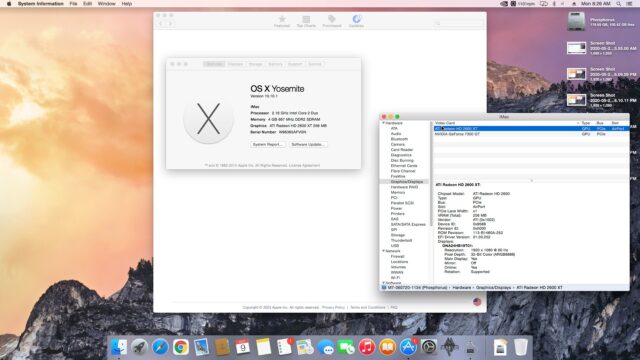Click the Software Update button
Screen dimensions: 640x360
(308, 144)
